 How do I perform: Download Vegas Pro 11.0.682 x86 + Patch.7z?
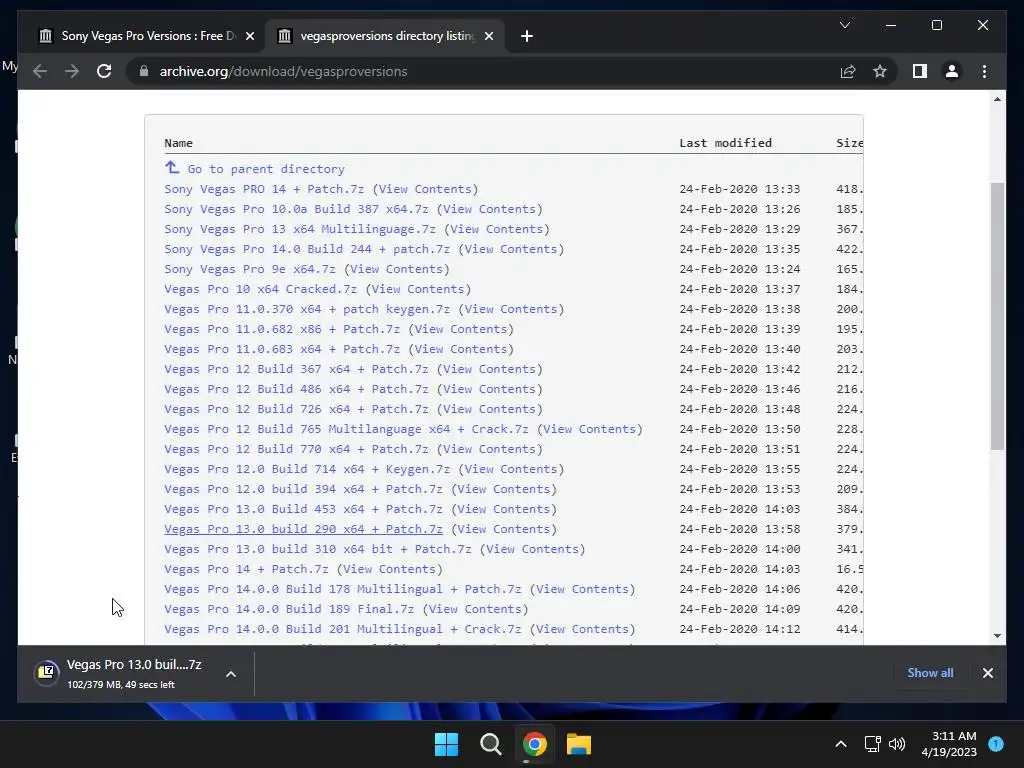point(282,328)
